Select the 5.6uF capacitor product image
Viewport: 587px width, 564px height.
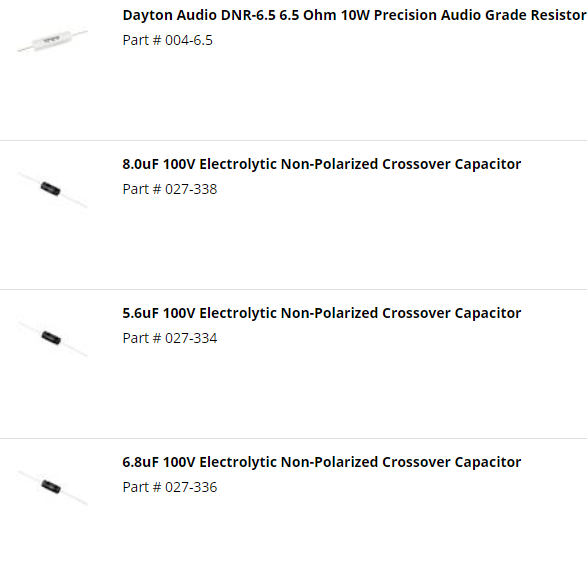click(52, 338)
